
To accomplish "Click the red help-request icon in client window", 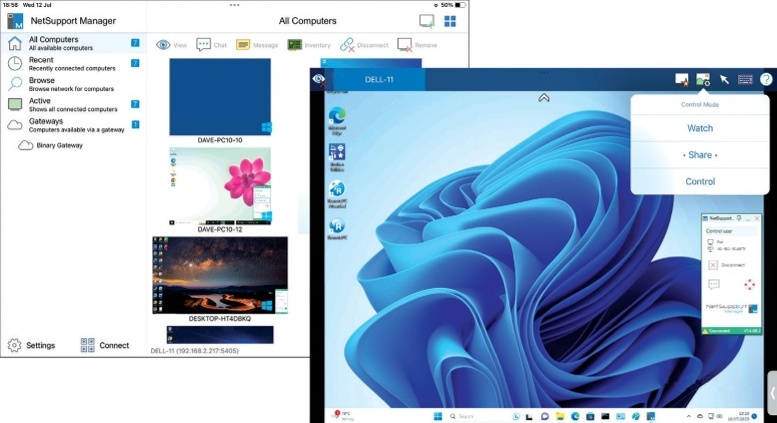I will click(x=749, y=284).
